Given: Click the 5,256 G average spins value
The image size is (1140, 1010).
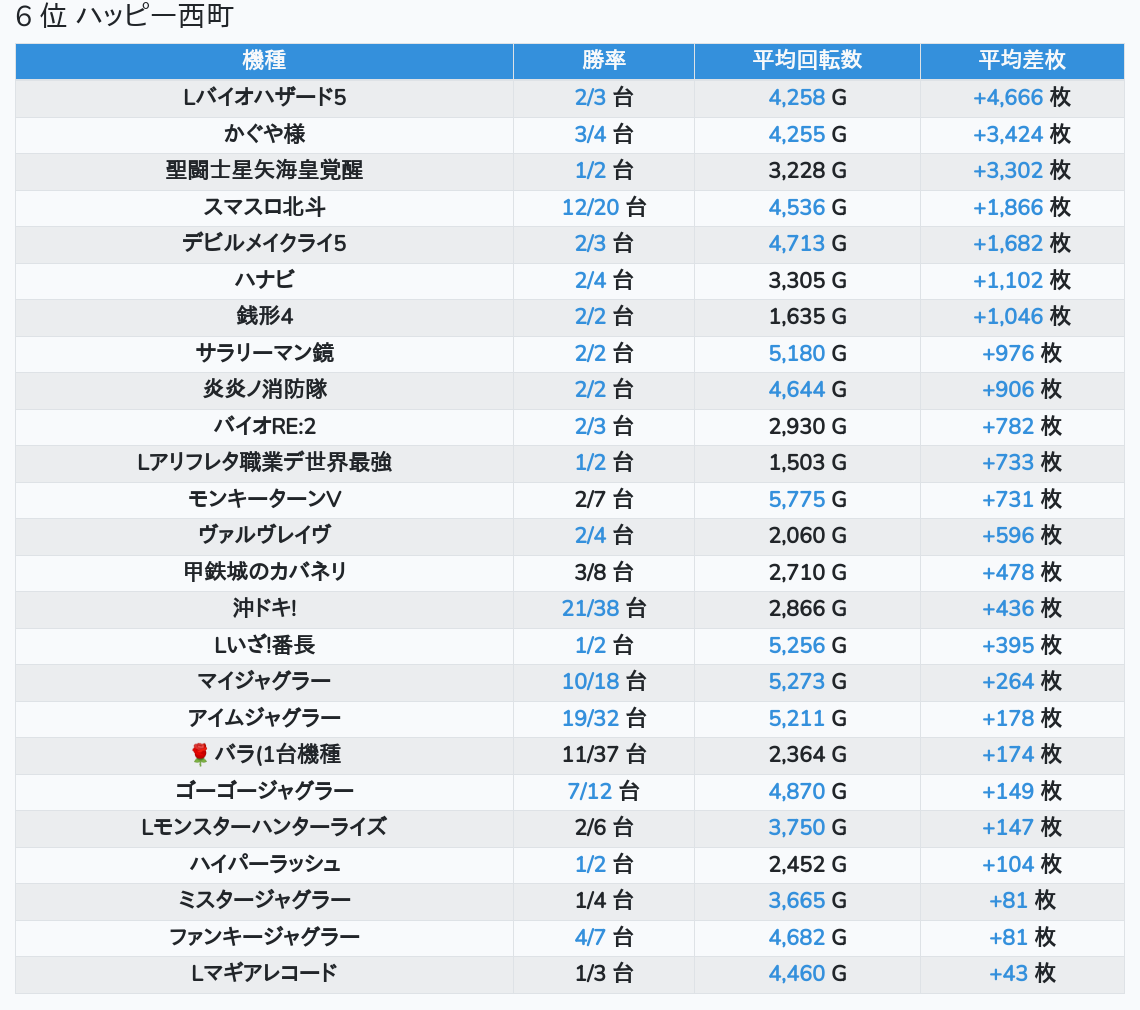Looking at the screenshot, I should click(x=807, y=646).
